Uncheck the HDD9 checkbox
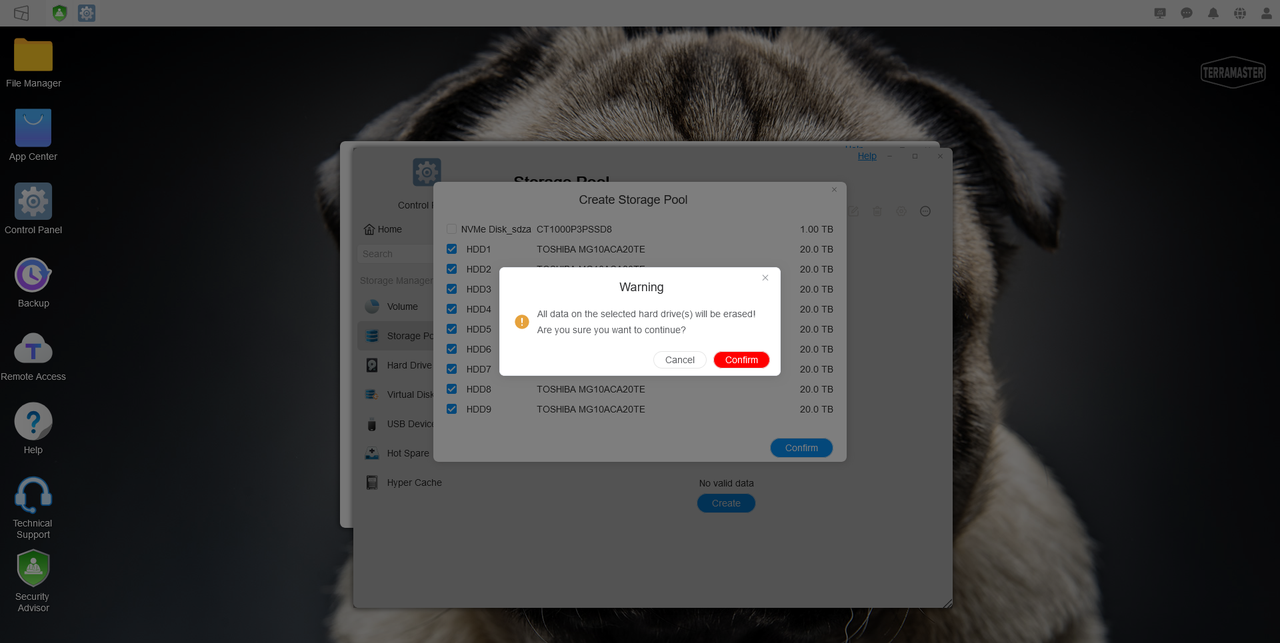This screenshot has width=1280, height=643. 452,409
